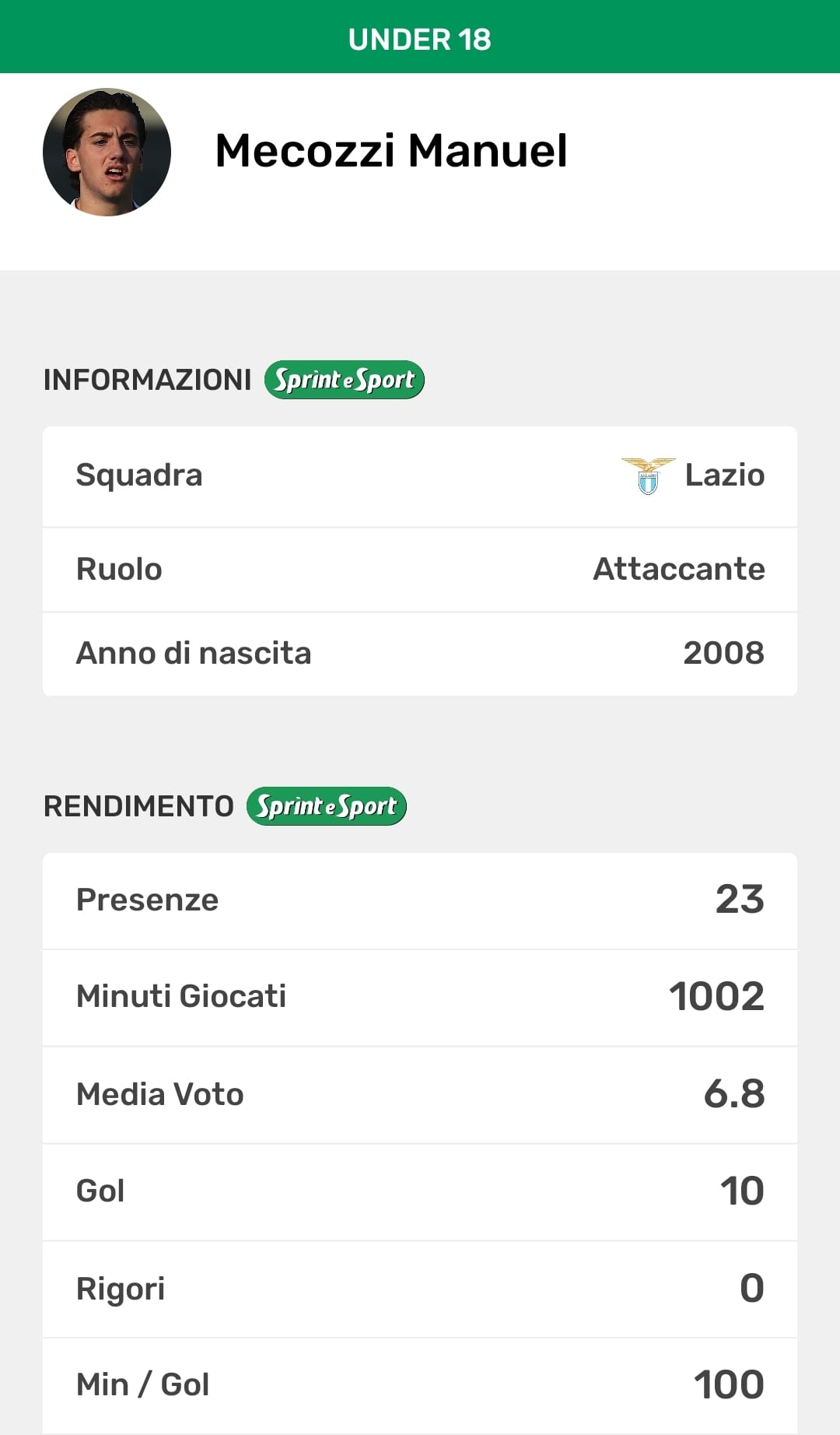The image size is (840, 1435).
Task: Tap the Media Voto rating 6.8
Action: (733, 1094)
